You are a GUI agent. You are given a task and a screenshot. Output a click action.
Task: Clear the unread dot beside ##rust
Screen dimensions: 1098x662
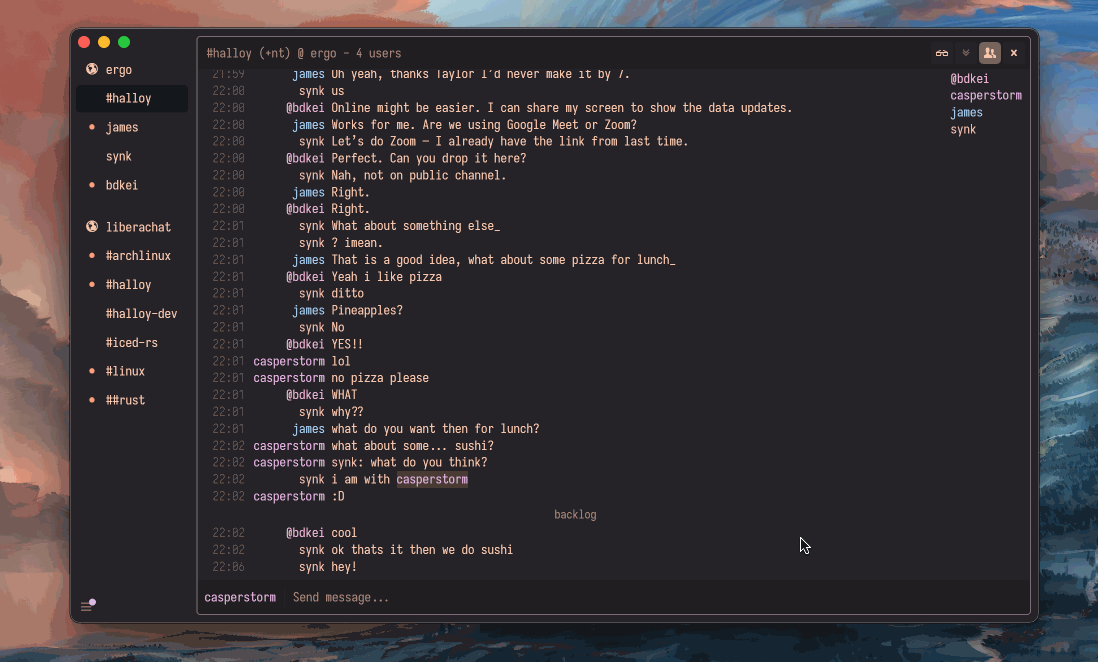[x=90, y=399]
